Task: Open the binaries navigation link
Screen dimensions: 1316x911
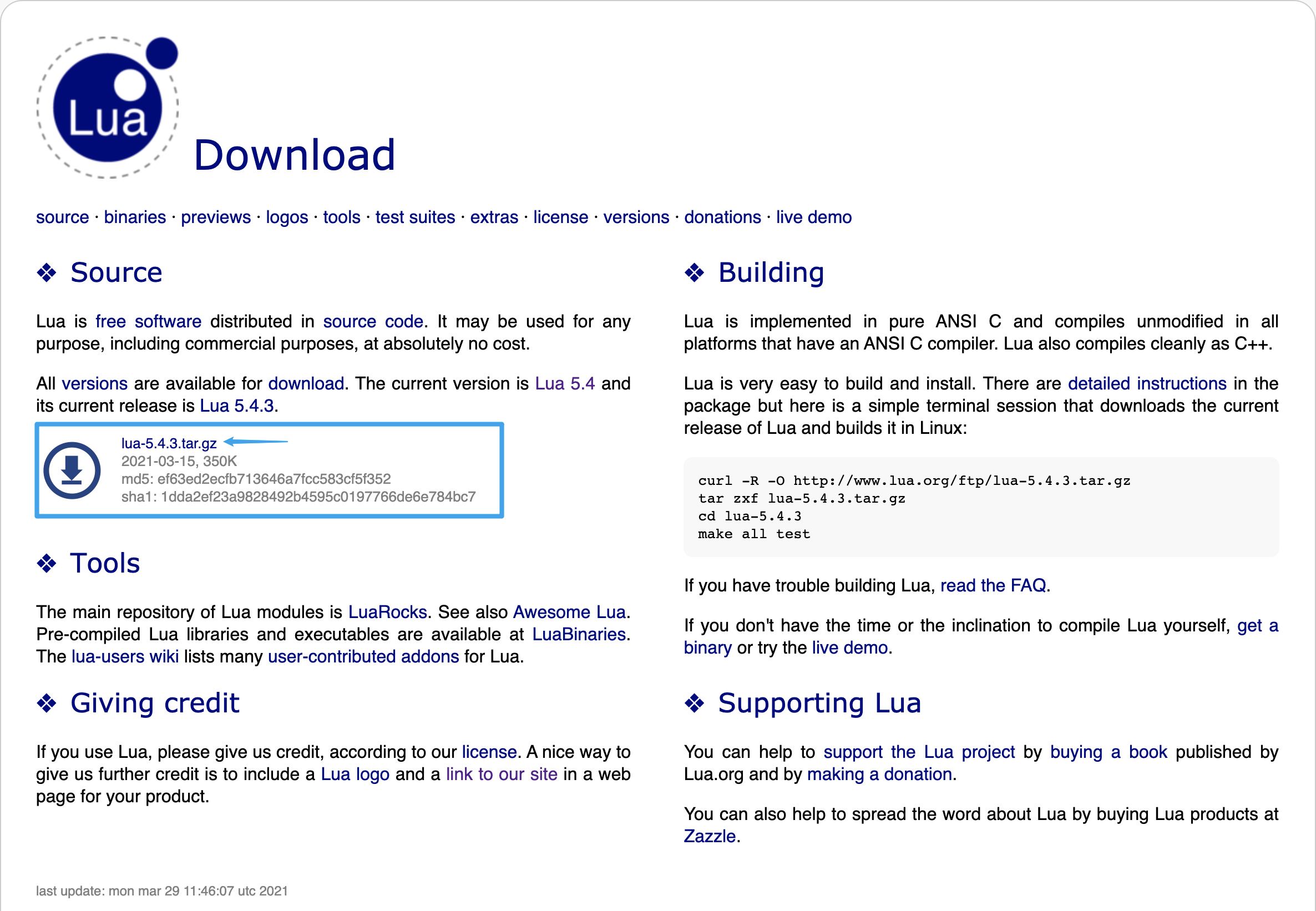Action: [x=135, y=217]
